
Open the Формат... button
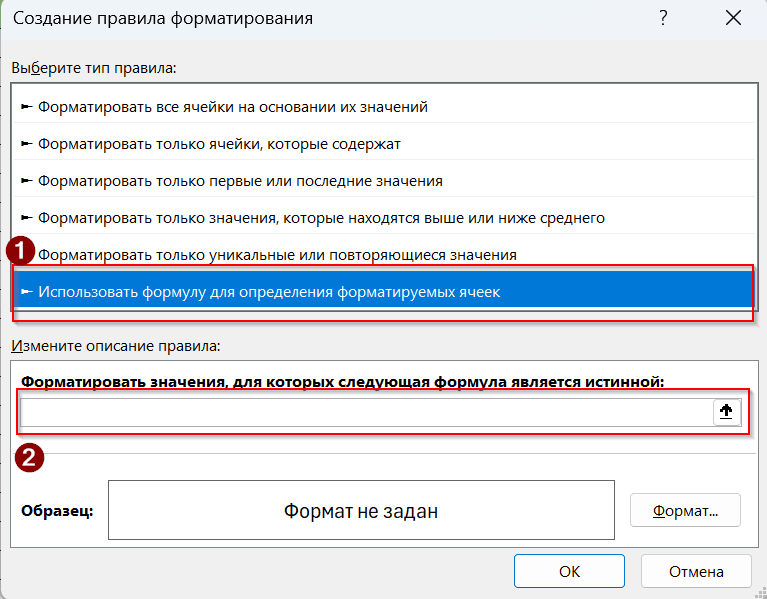coord(685,510)
